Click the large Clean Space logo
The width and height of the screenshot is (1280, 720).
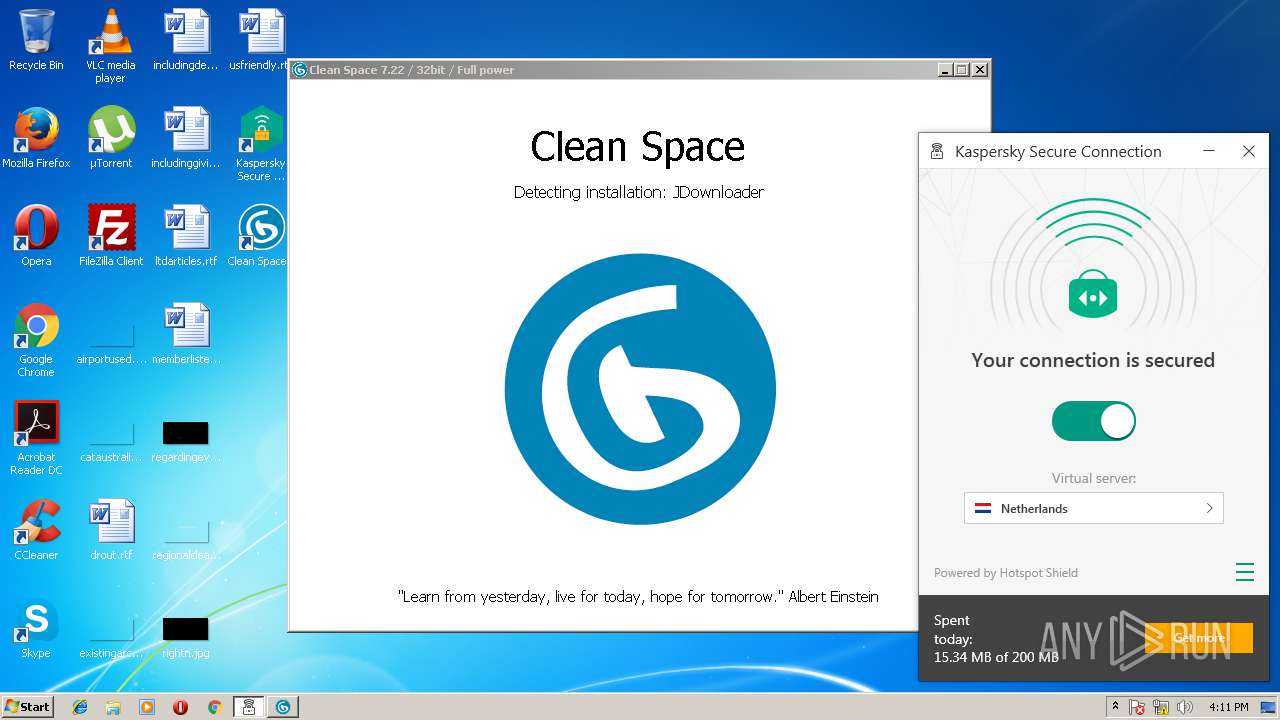pos(640,389)
